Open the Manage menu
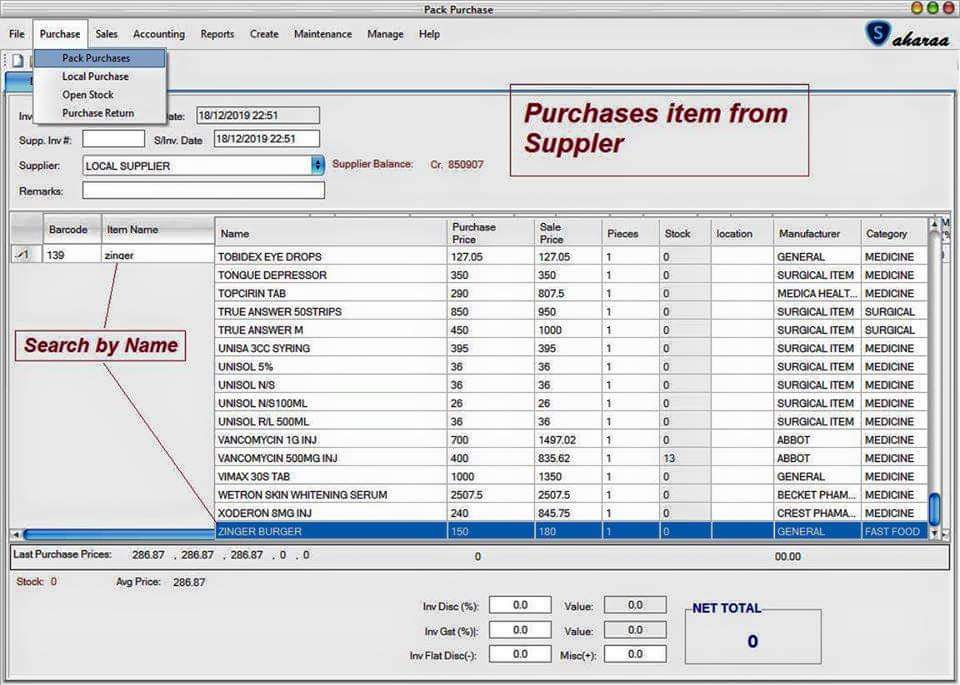This screenshot has width=960, height=685. click(x=385, y=34)
